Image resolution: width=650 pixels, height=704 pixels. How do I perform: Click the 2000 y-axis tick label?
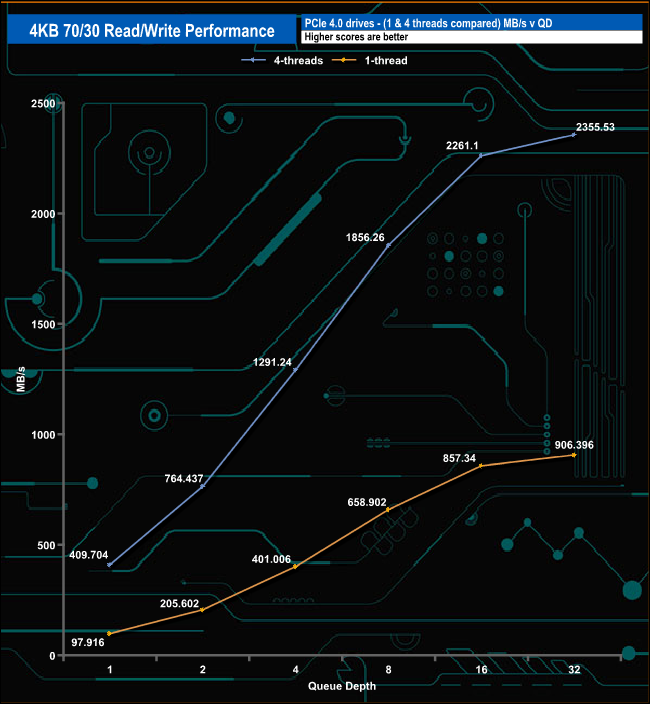pos(43,214)
